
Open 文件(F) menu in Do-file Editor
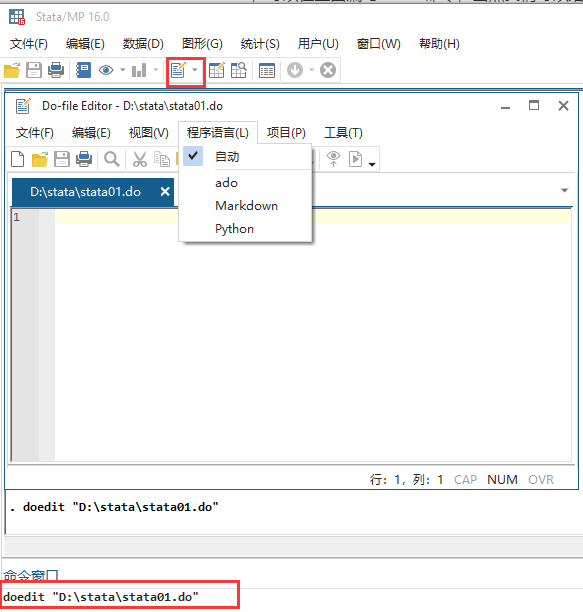(35, 133)
